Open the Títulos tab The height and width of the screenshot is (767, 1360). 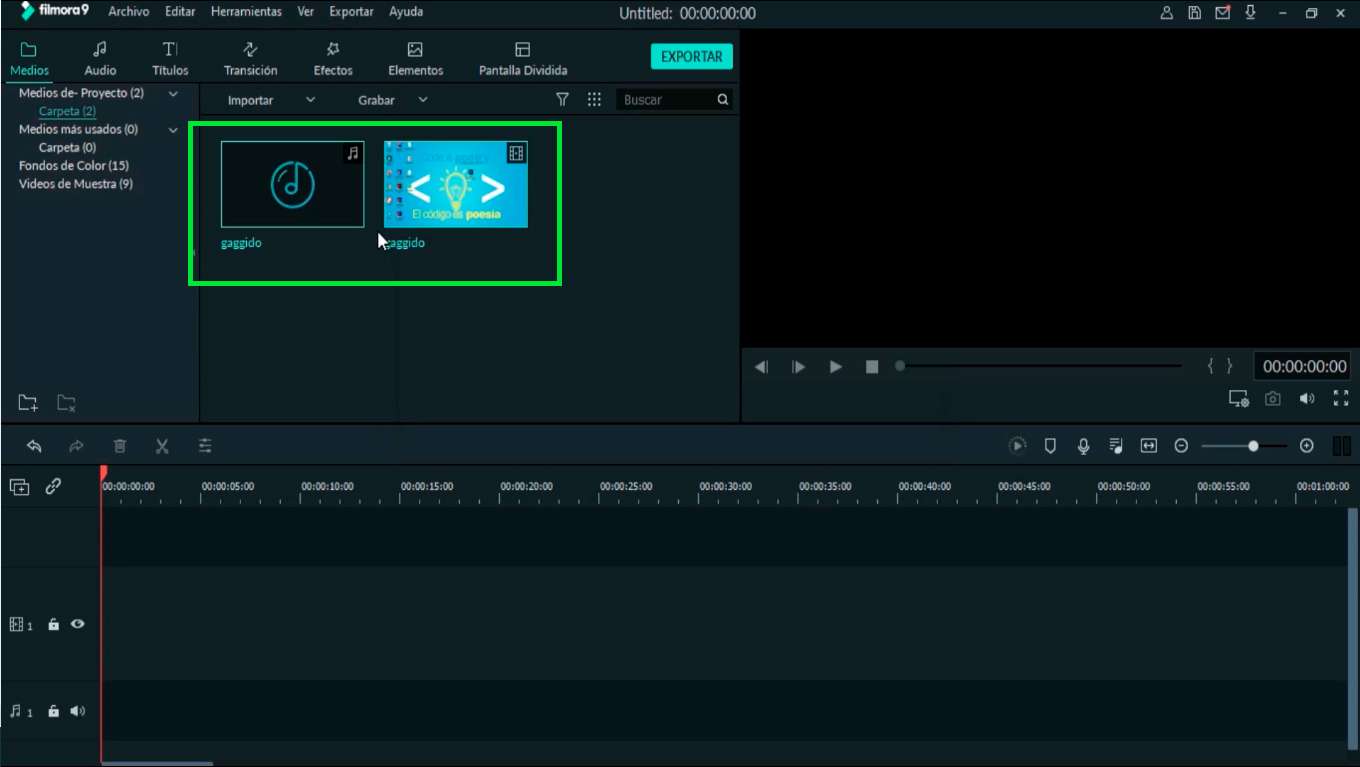(170, 59)
